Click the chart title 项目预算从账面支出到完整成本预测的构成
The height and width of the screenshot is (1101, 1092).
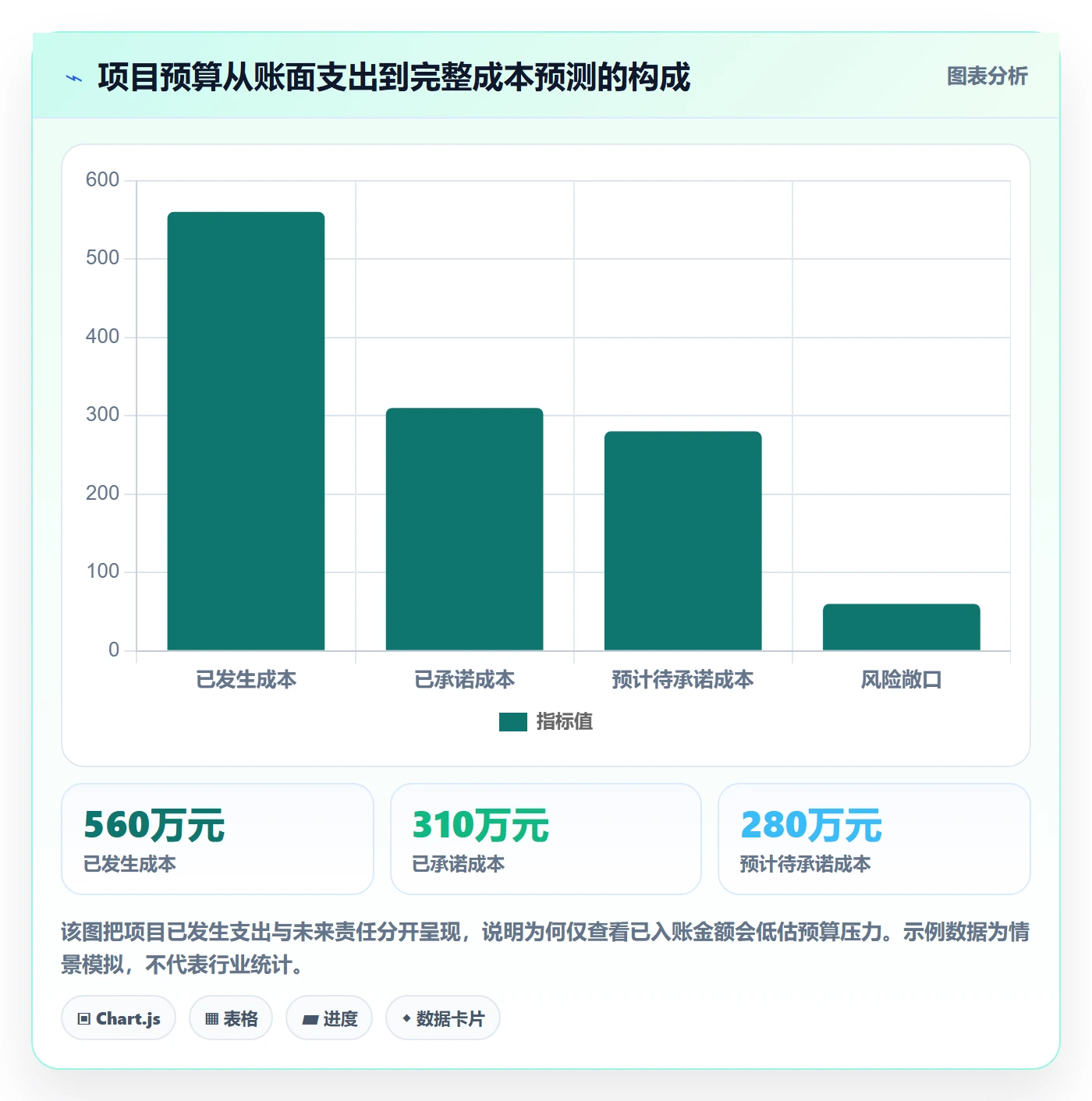(x=394, y=77)
